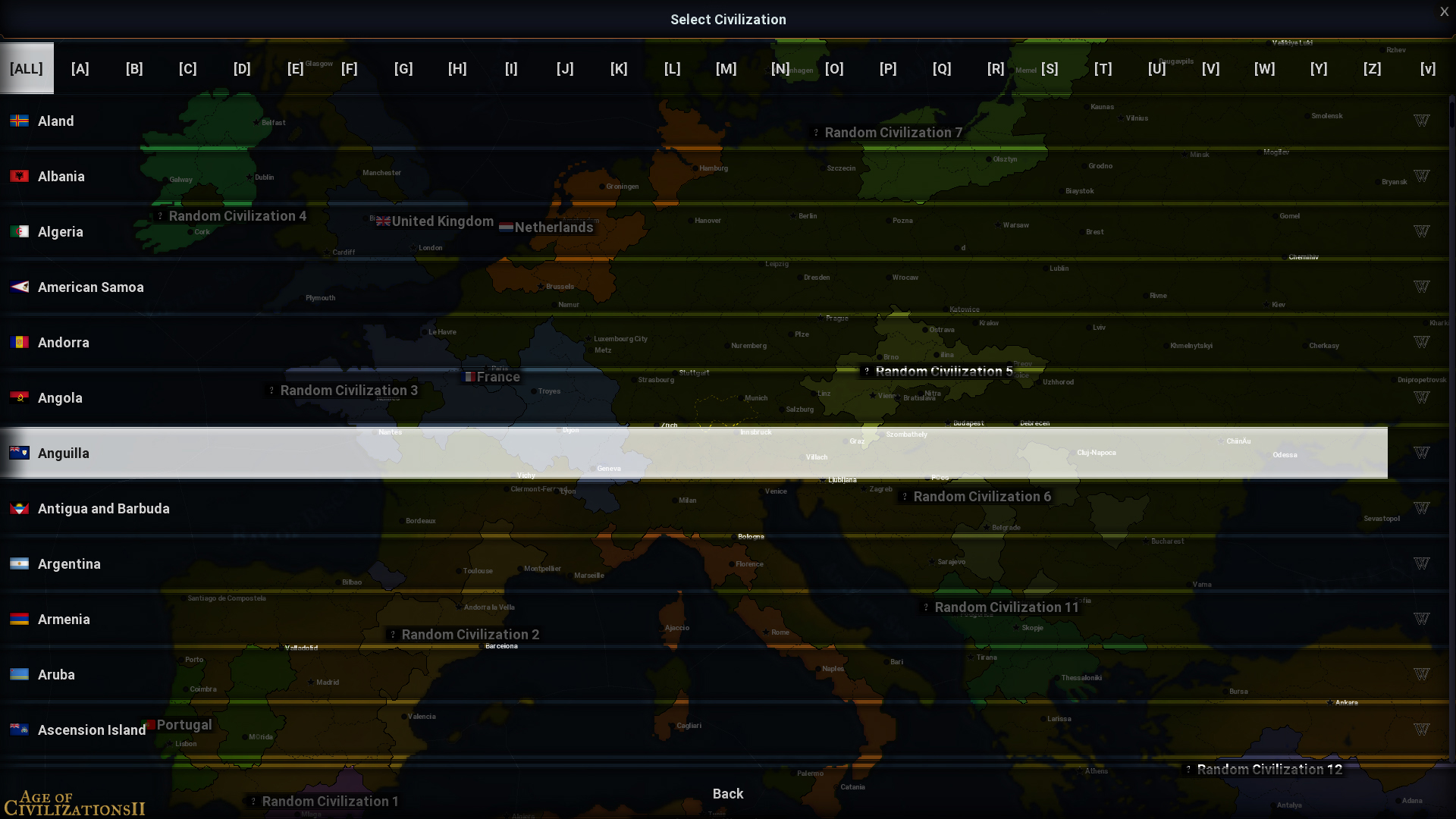Open the [F] letter tab
Screen dimensions: 1456x819
350,68
